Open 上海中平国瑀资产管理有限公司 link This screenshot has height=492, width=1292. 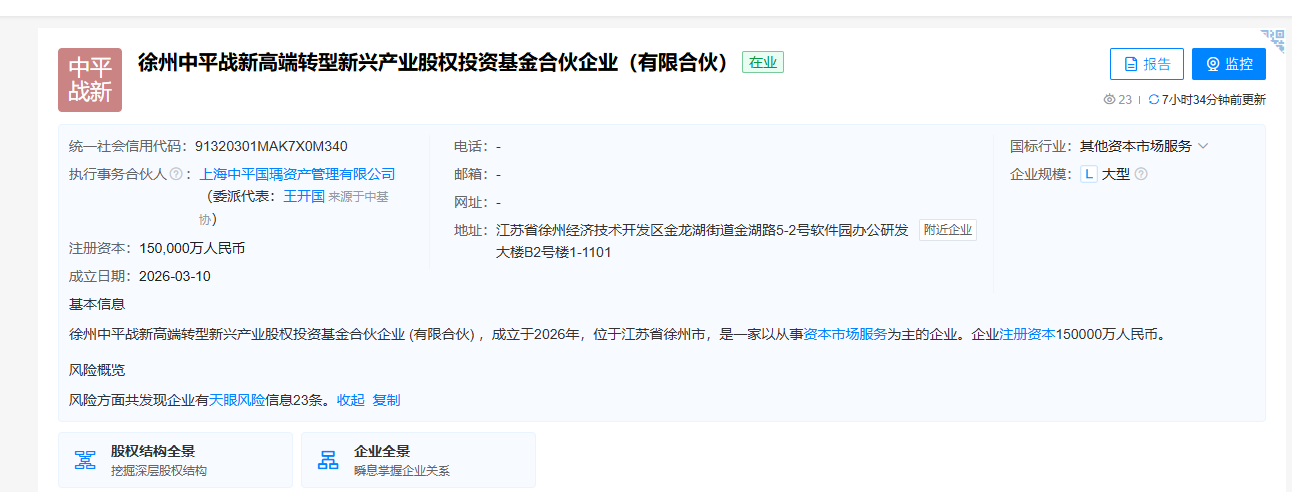click(x=298, y=174)
